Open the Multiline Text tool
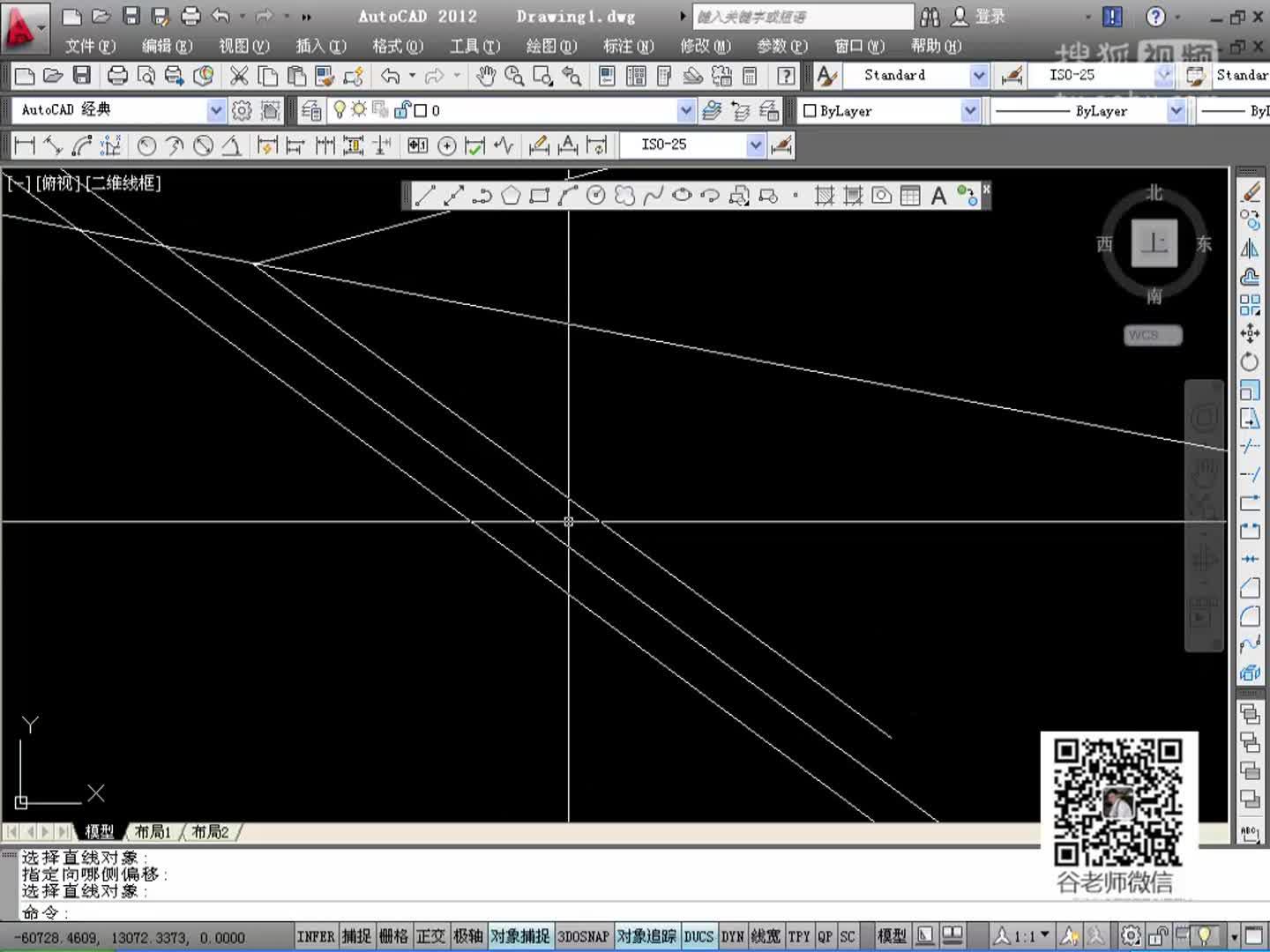This screenshot has width=1270, height=952. [x=938, y=196]
